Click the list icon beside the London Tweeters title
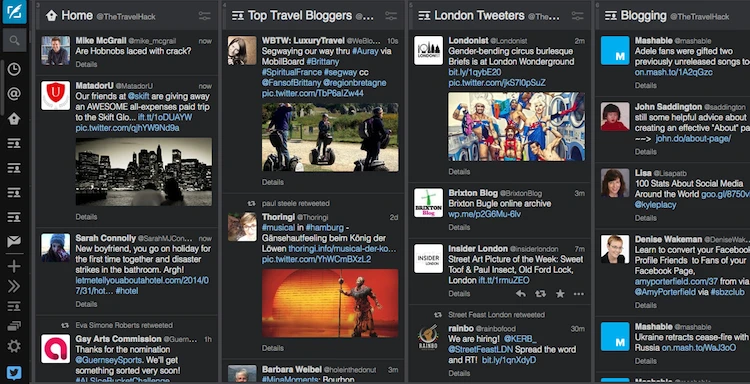This screenshot has width=750, height=384. (x=424, y=16)
